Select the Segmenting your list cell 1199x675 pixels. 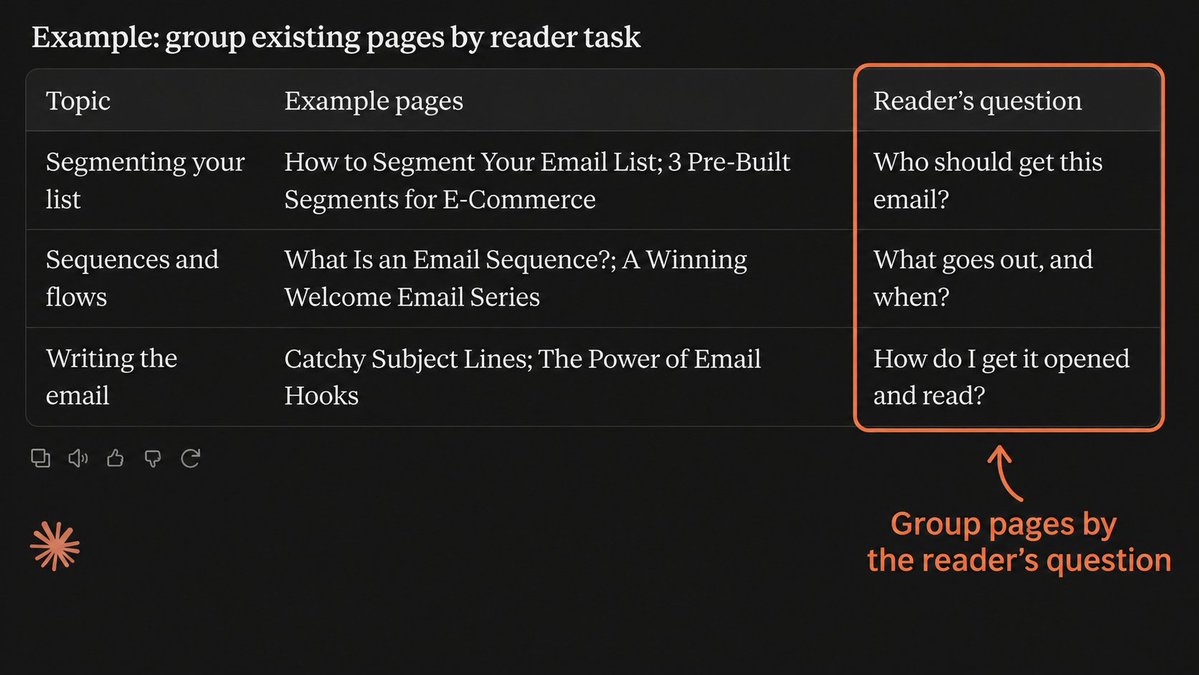(x=145, y=180)
